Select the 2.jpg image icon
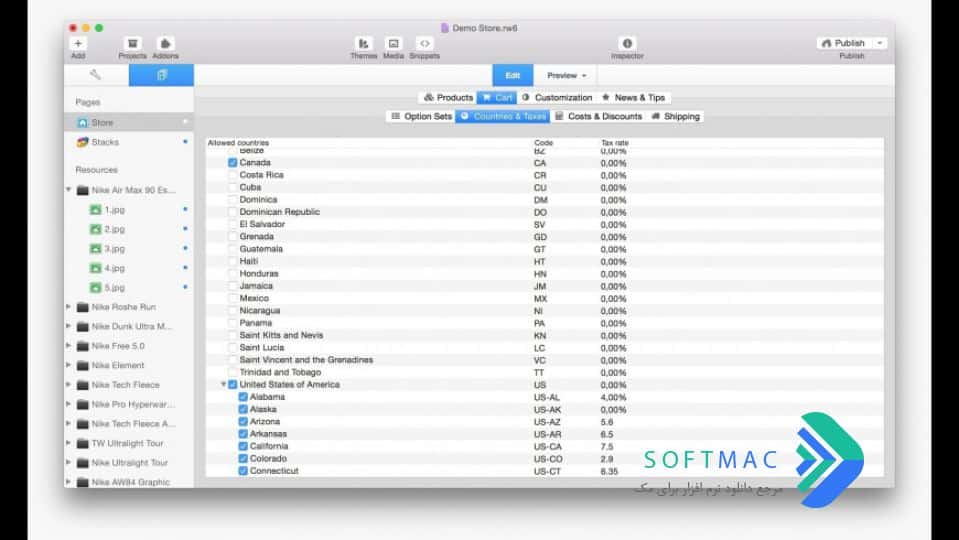The width and height of the screenshot is (959, 540). point(95,229)
